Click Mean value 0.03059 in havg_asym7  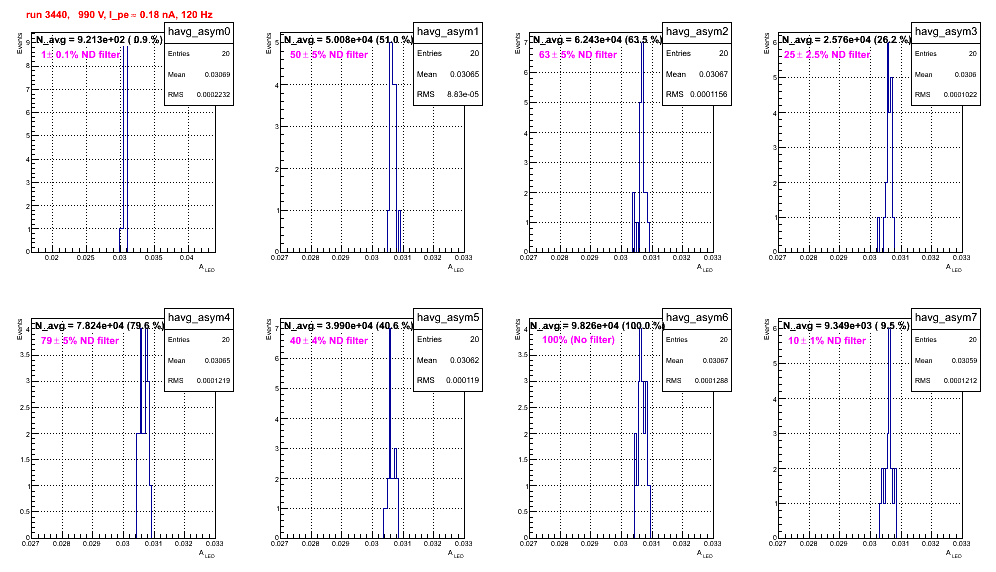(x=964, y=361)
